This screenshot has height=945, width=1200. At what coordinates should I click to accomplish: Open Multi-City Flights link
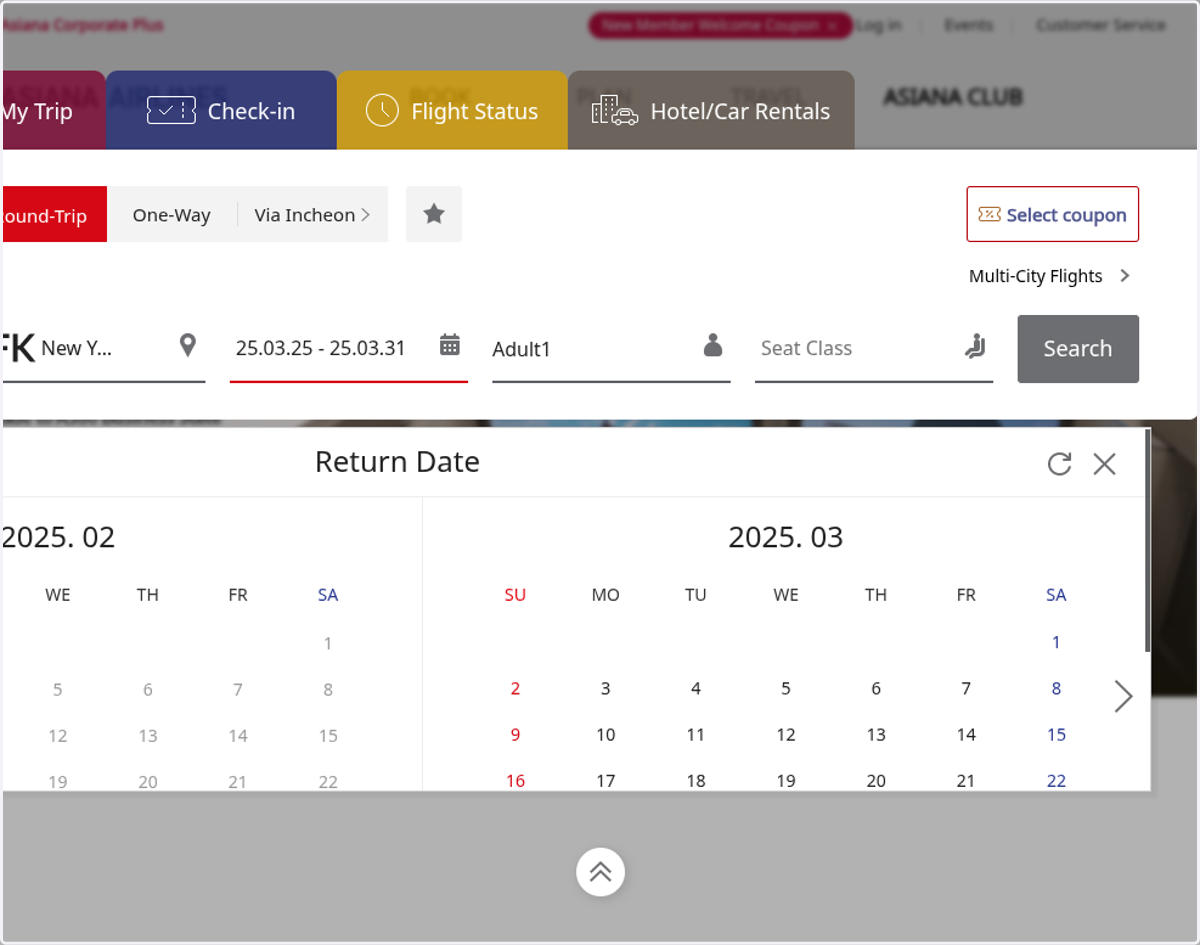[1049, 276]
